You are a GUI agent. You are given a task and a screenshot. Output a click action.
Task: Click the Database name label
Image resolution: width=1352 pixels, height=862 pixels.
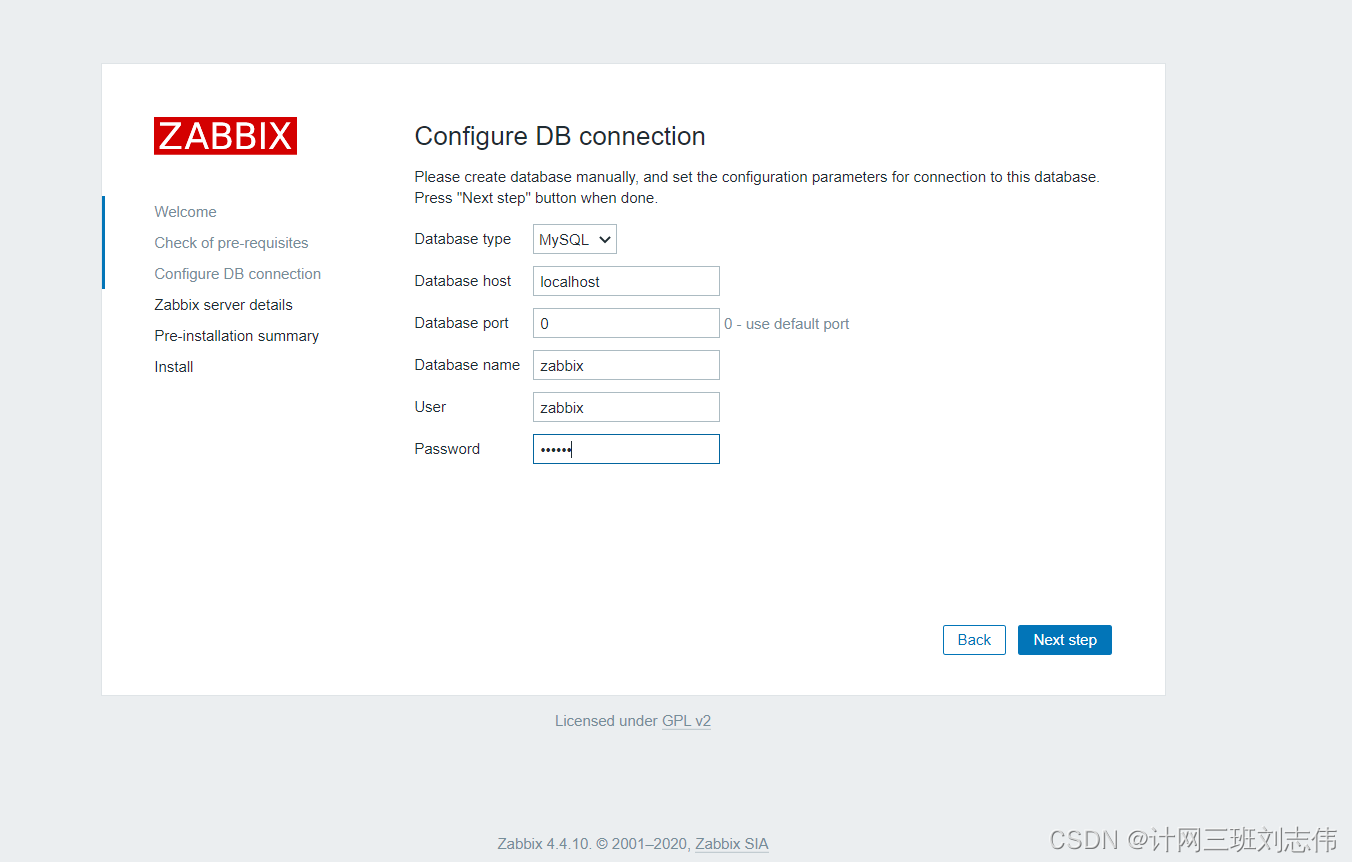[467, 365]
